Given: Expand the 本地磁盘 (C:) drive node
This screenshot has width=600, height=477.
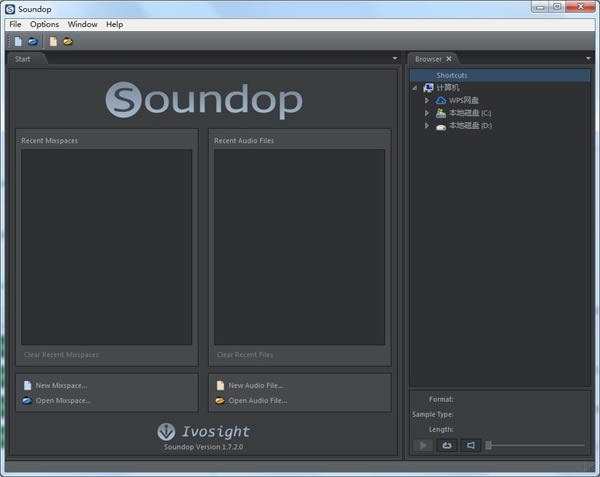Looking at the screenshot, I should [427, 113].
